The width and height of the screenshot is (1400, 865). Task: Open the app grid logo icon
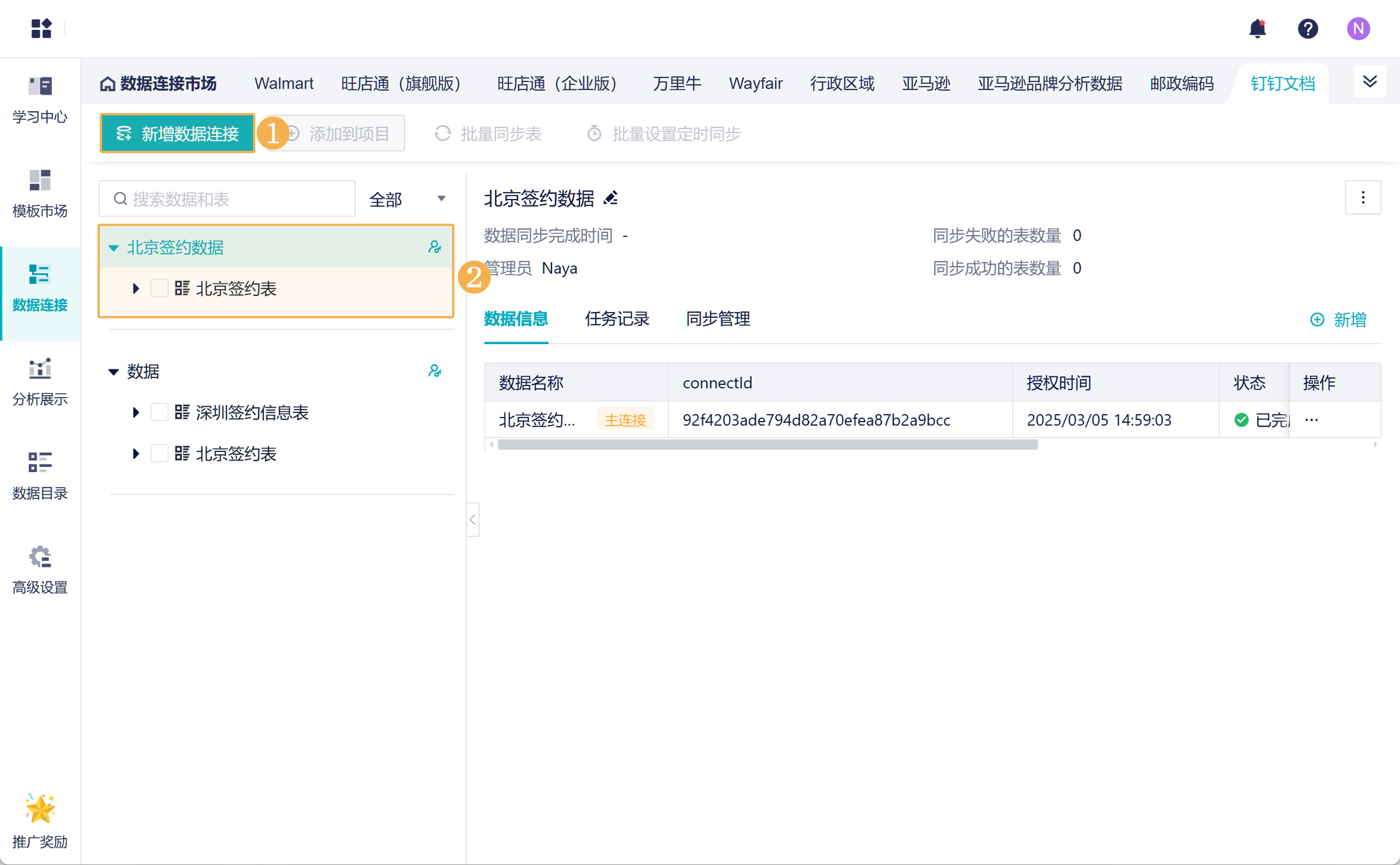pos(41,29)
